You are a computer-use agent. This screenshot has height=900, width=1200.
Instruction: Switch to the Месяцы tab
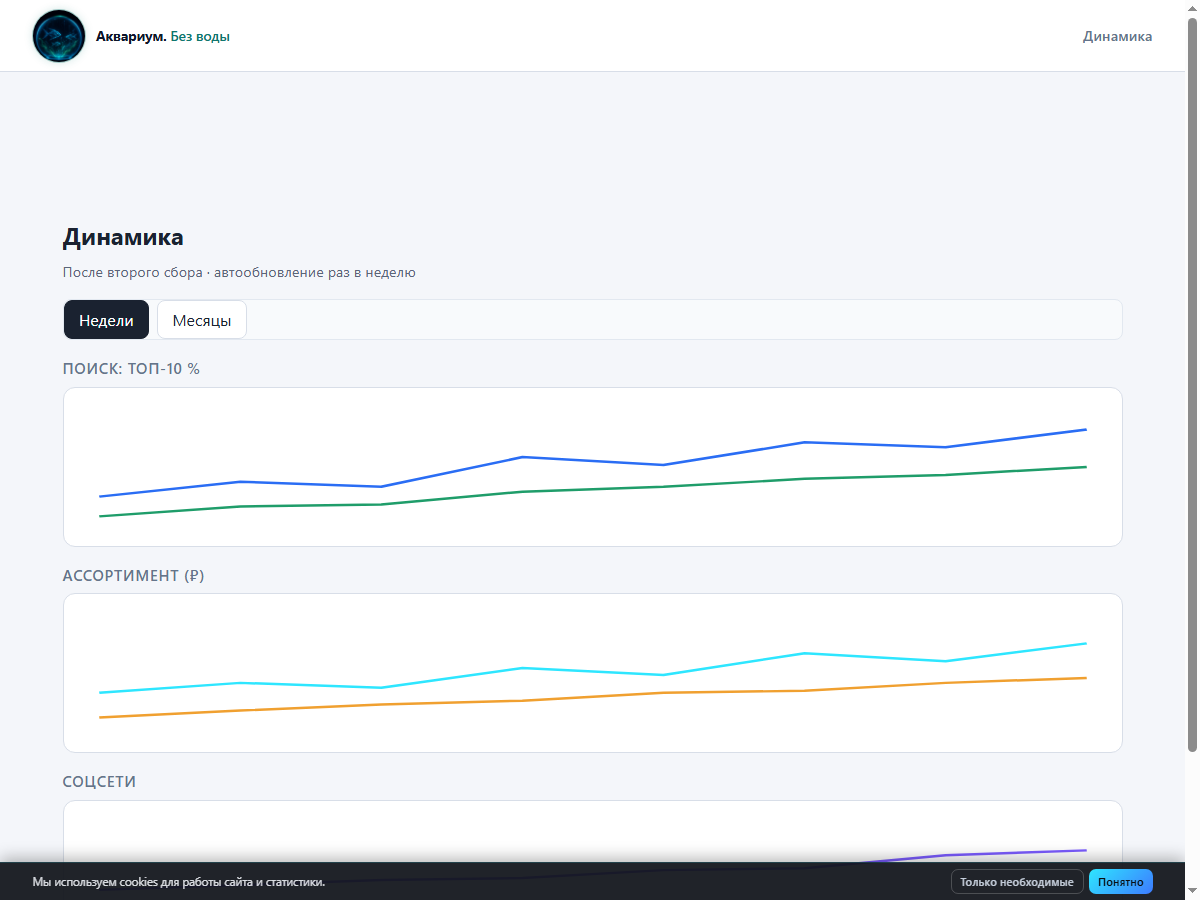coord(202,320)
